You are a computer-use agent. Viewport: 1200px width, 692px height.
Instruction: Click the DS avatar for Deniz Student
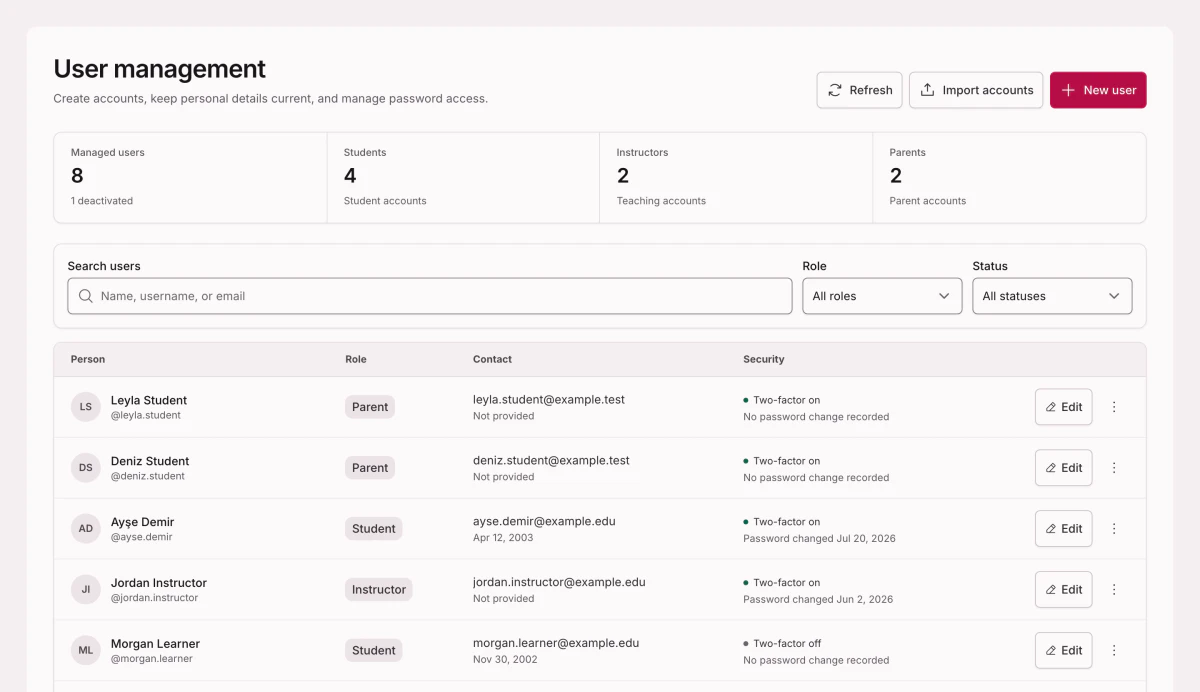click(86, 468)
